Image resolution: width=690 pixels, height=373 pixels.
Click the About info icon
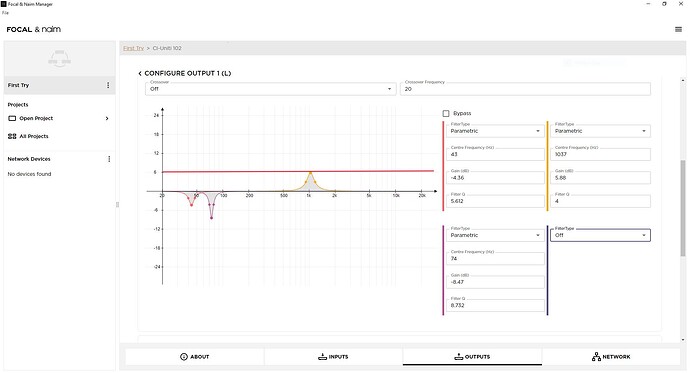click(184, 357)
